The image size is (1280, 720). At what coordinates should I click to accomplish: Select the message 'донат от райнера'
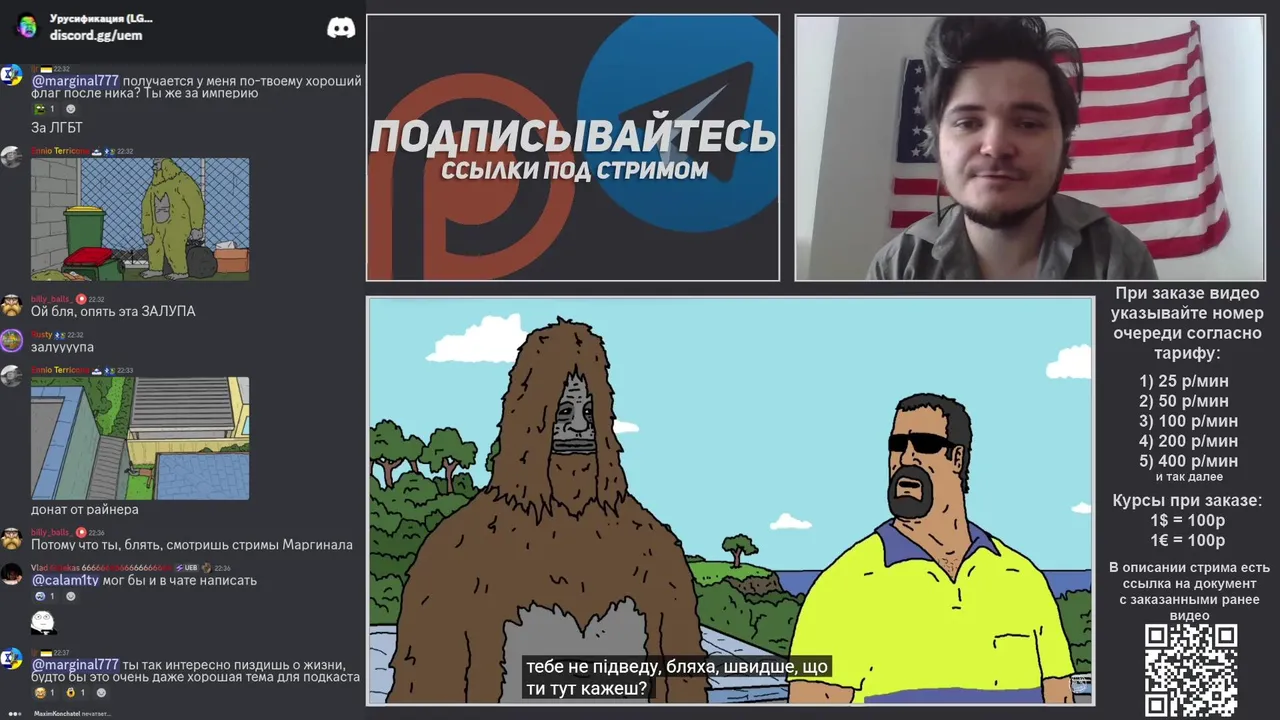coord(85,509)
